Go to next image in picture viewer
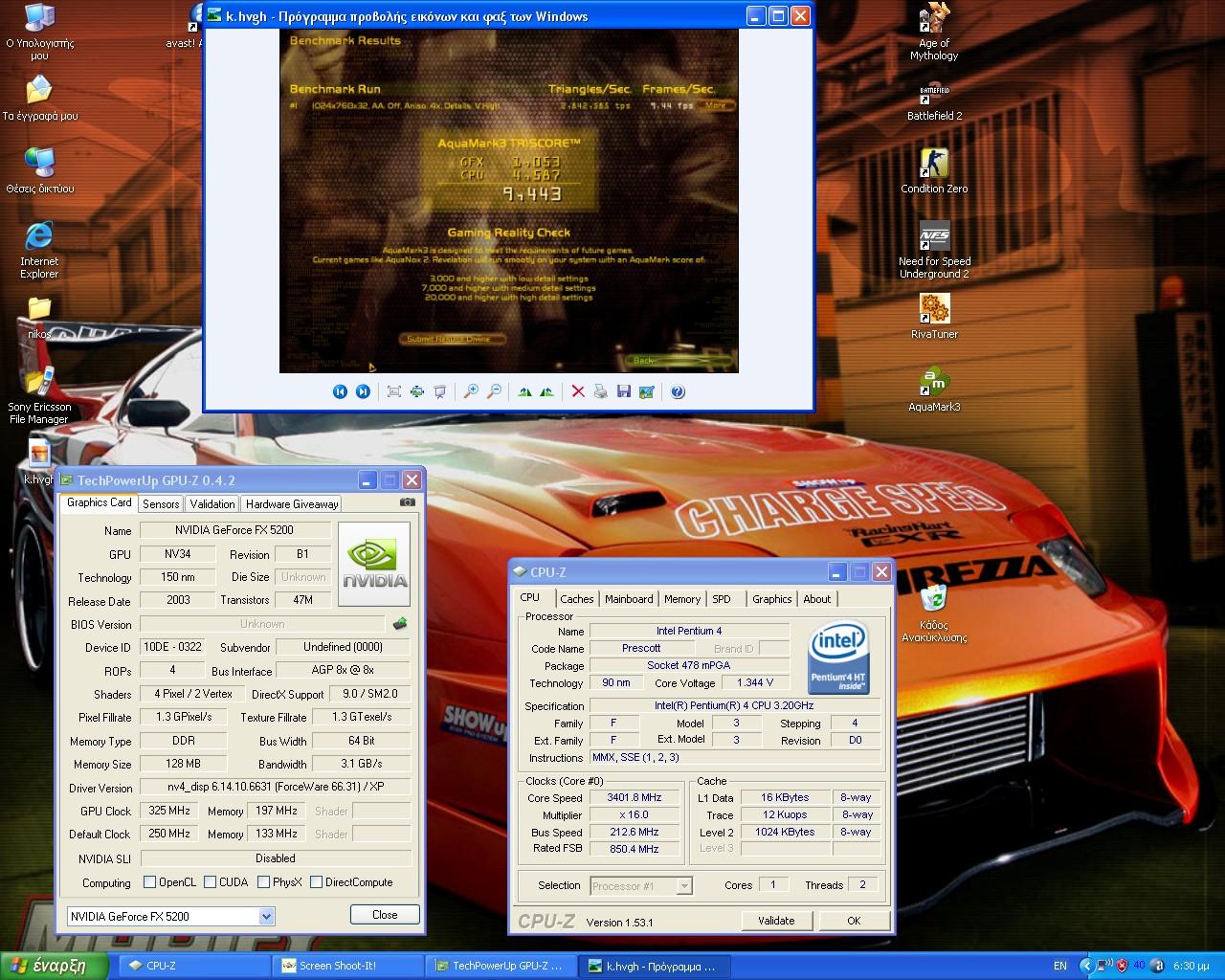The height and width of the screenshot is (980, 1225). pyautogui.click(x=363, y=391)
